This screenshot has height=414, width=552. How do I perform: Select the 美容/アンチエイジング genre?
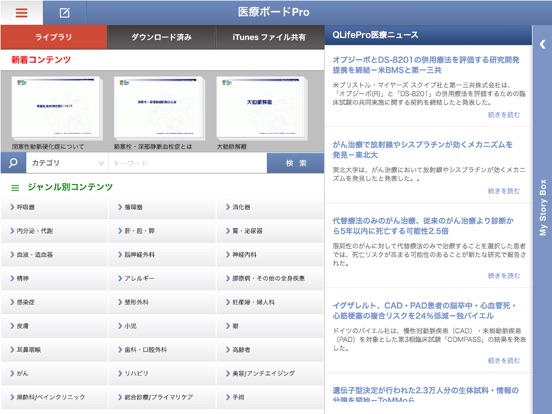(270, 373)
